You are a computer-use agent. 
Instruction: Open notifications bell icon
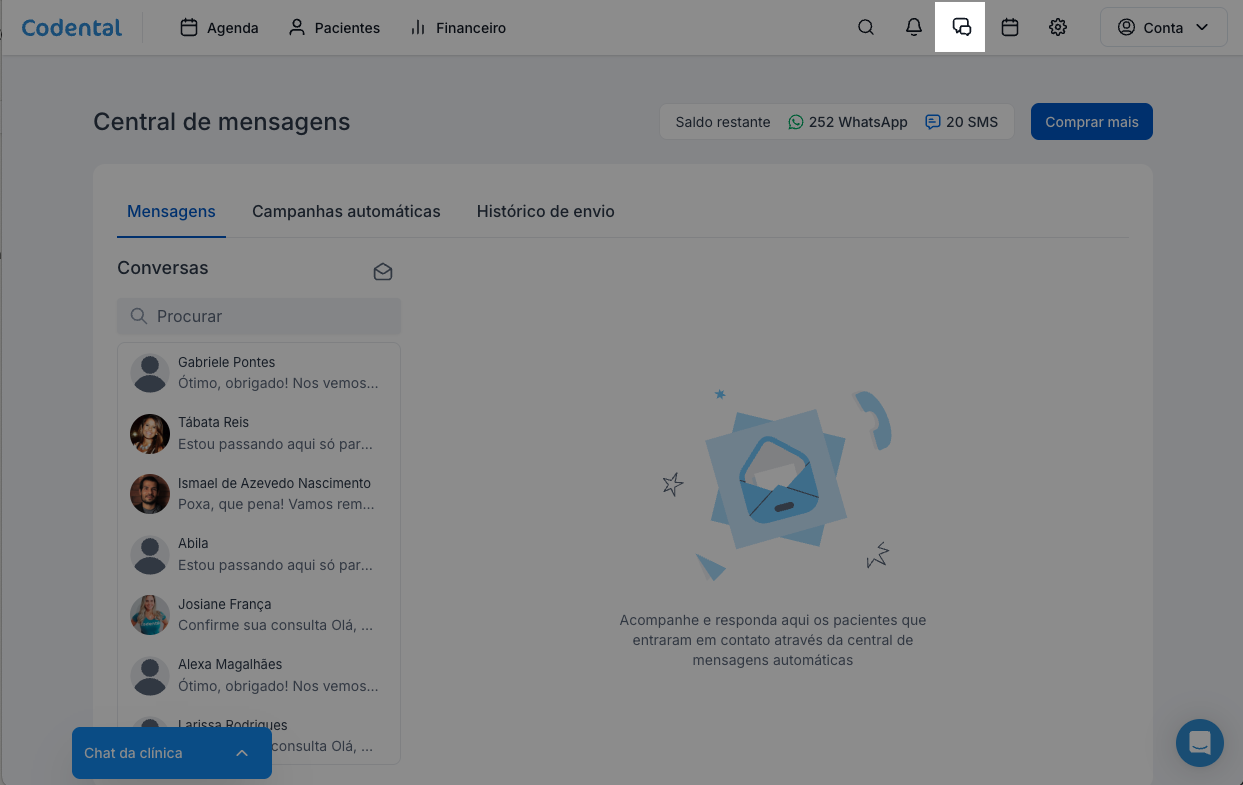pyautogui.click(x=914, y=28)
